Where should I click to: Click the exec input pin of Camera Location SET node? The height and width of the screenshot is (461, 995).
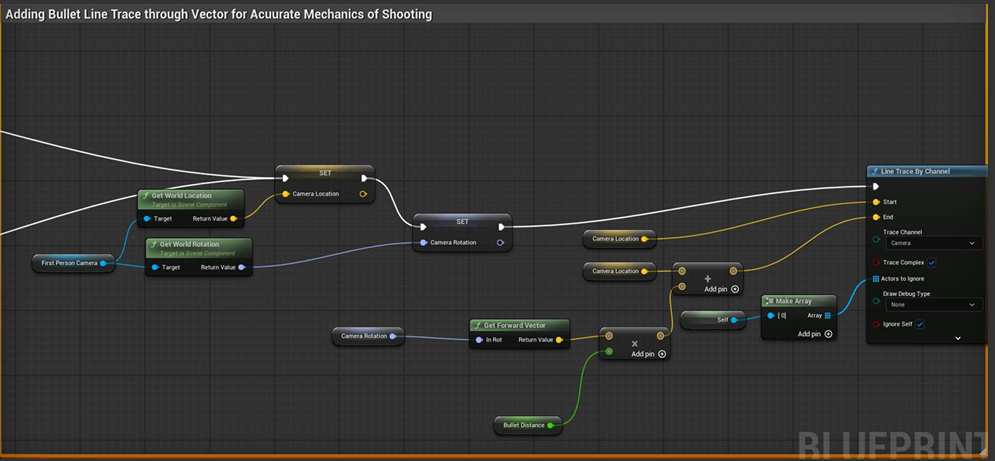(286, 178)
